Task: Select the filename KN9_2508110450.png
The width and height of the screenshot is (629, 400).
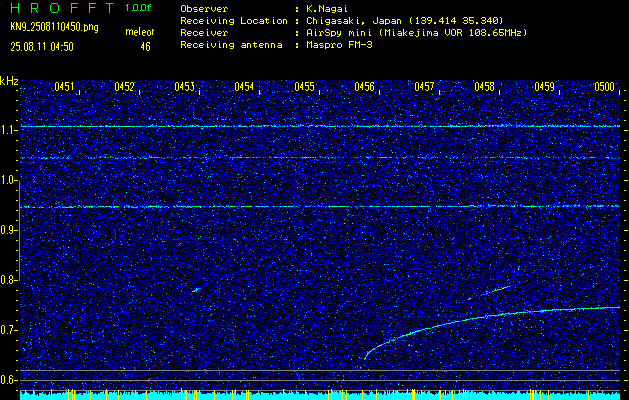Action: pyautogui.click(x=54, y=27)
